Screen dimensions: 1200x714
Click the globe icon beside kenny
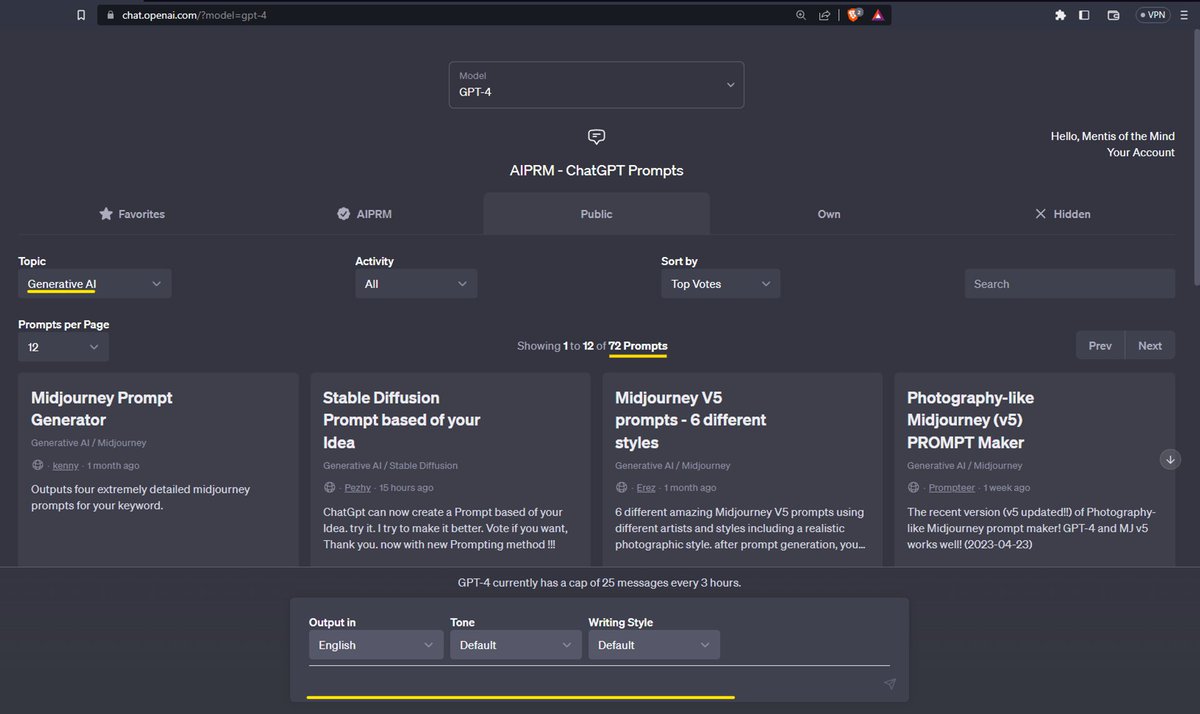pyautogui.click(x=38, y=465)
